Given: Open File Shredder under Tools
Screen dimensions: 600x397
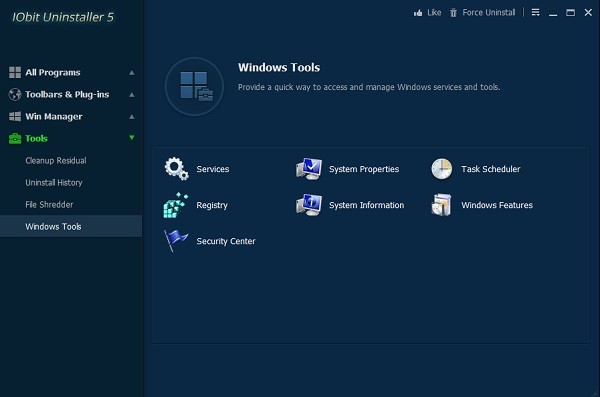Looking at the screenshot, I should pos(49,204).
